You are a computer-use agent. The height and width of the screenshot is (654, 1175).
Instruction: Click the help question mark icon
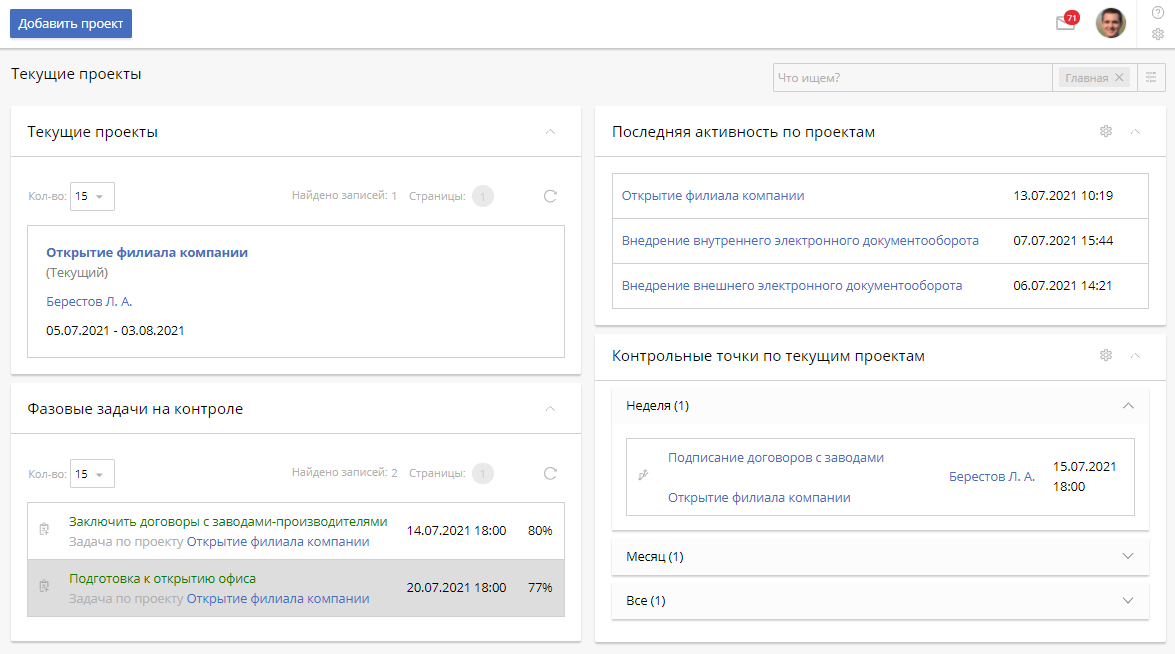click(x=1158, y=13)
